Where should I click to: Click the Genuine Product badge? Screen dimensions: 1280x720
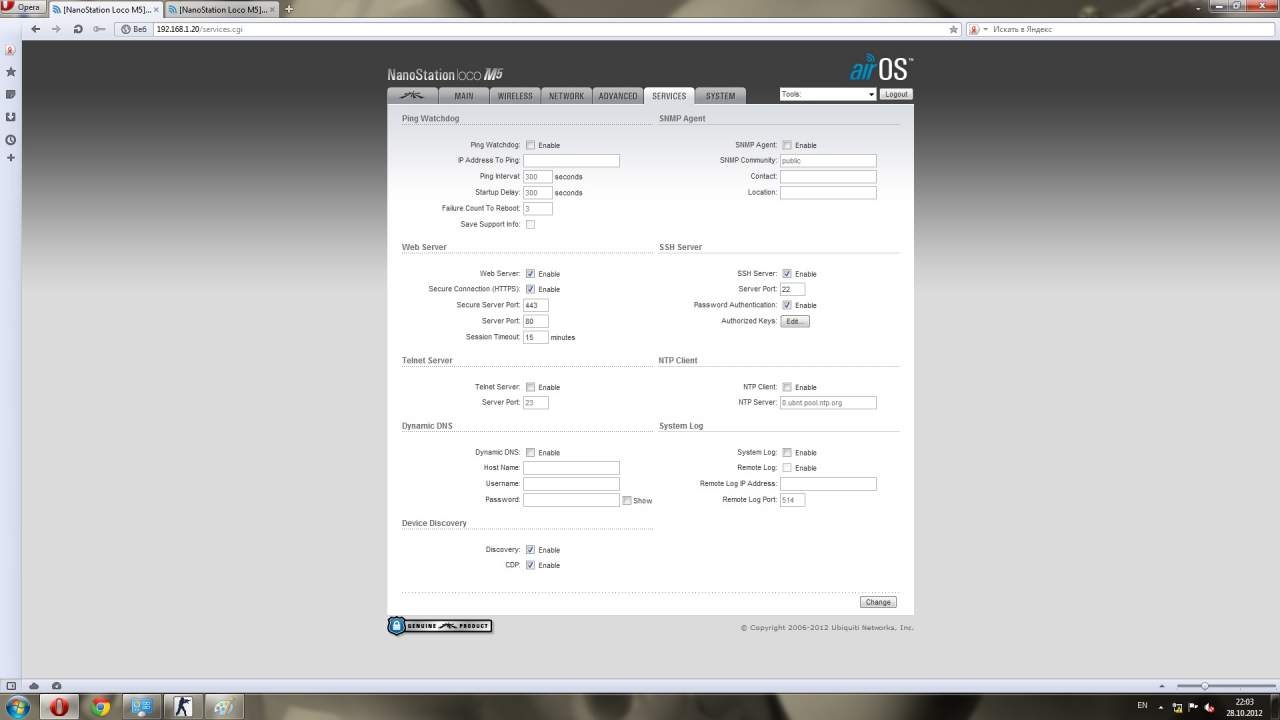[440, 626]
